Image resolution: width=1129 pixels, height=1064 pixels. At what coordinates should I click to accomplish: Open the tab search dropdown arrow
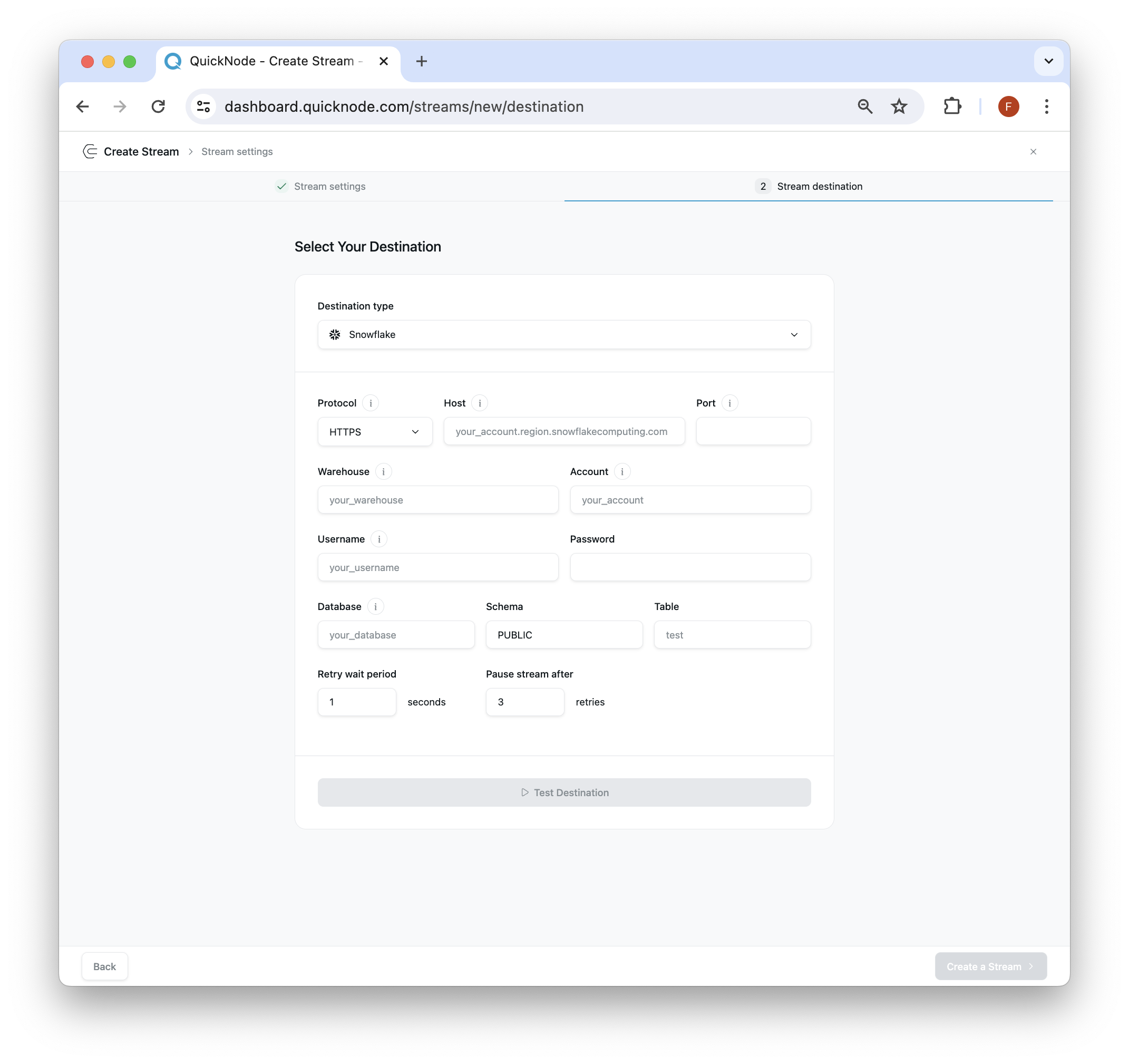(x=1048, y=61)
